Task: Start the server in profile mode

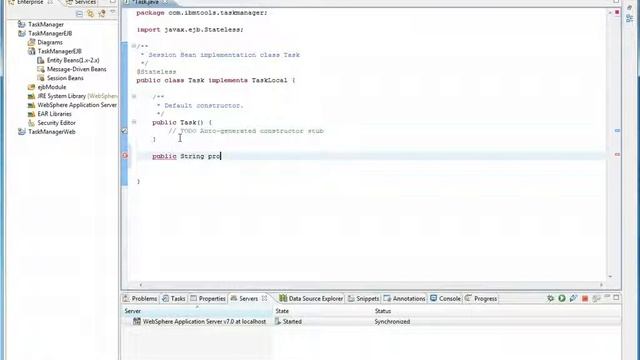Action: point(573,298)
